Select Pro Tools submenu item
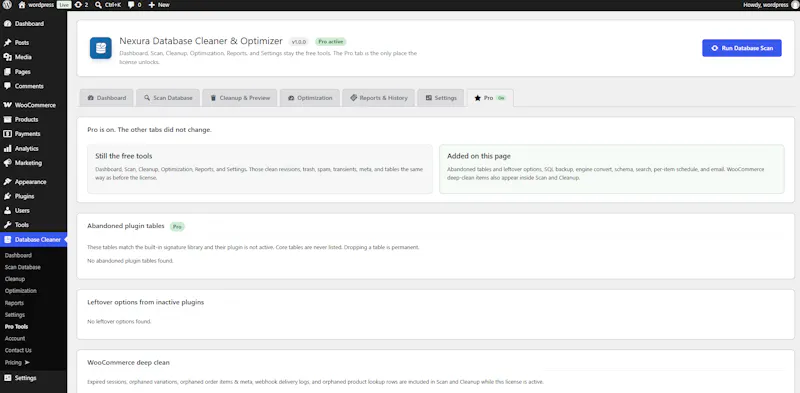This screenshot has height=393, width=800. click(16, 326)
